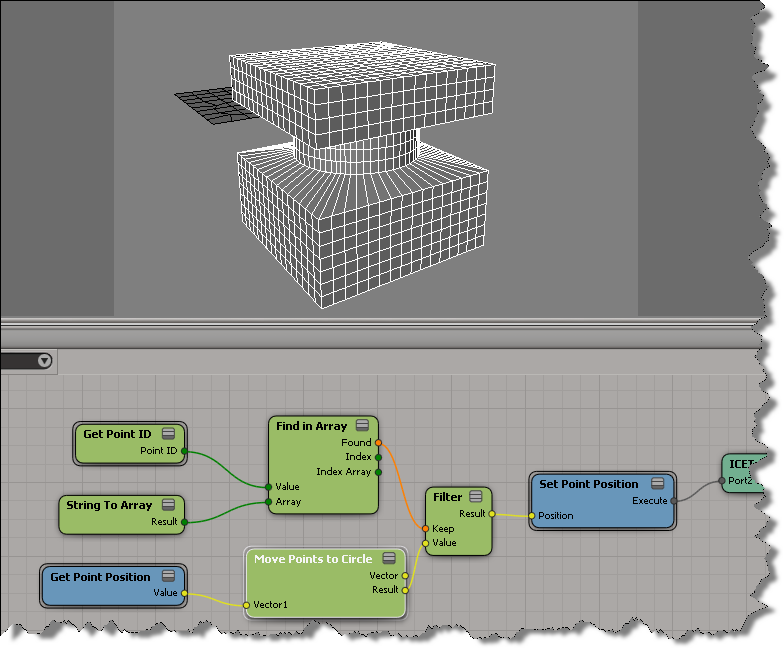
Task: Collapse the Move Points to Circle node
Action: (x=388, y=559)
